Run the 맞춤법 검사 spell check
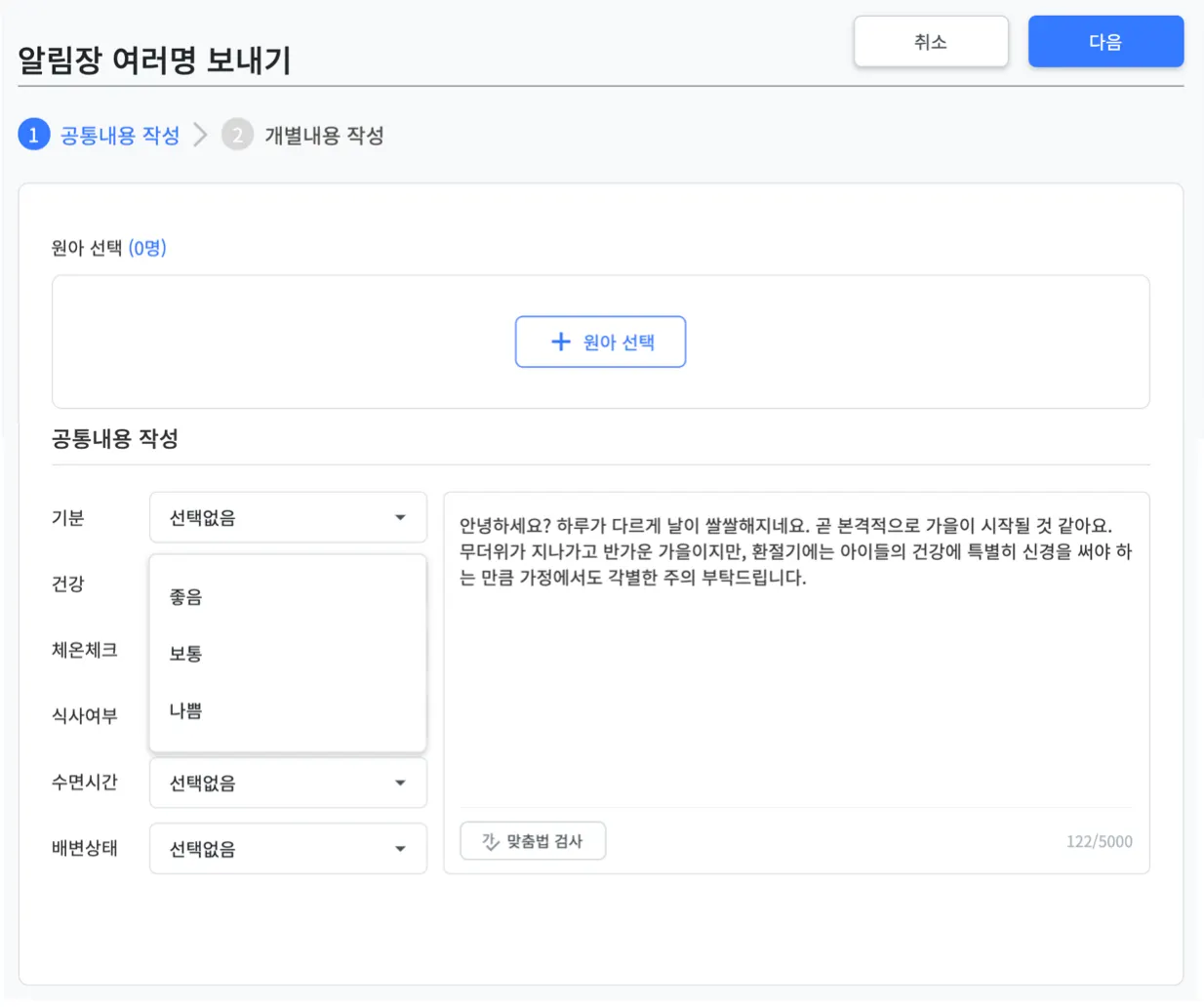The image size is (1204, 1007). [x=533, y=841]
